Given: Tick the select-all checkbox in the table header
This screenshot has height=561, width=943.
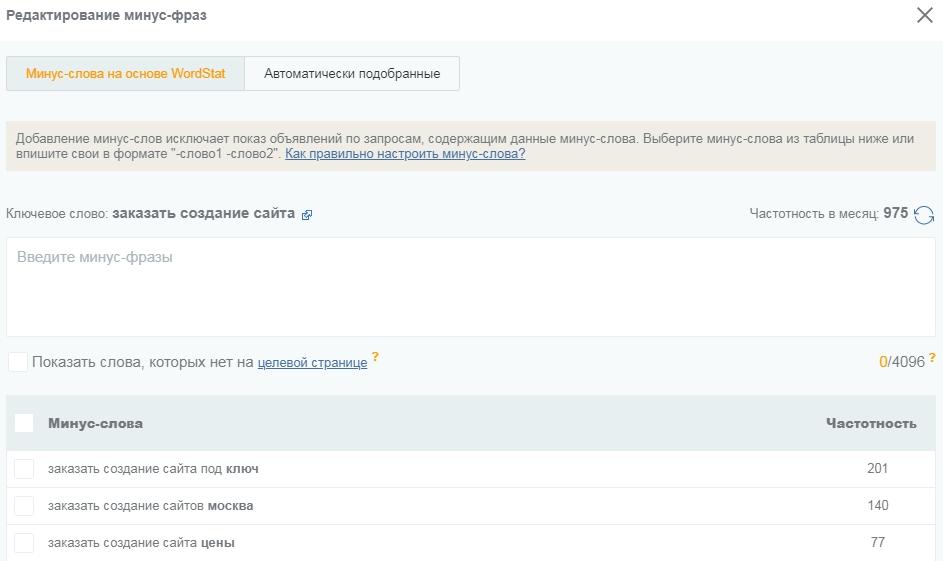Looking at the screenshot, I should tap(24, 423).
